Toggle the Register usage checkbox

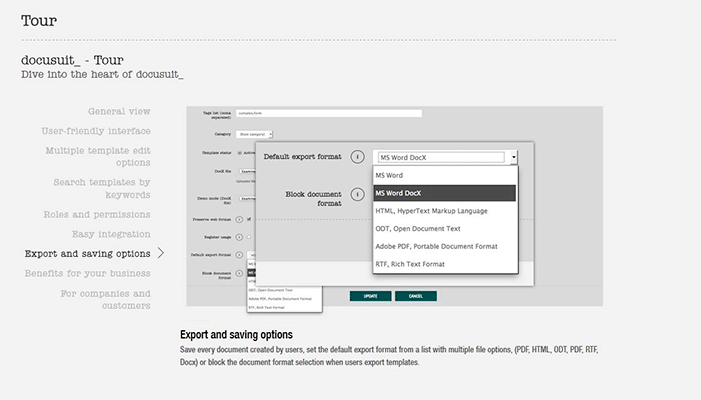click(249, 237)
